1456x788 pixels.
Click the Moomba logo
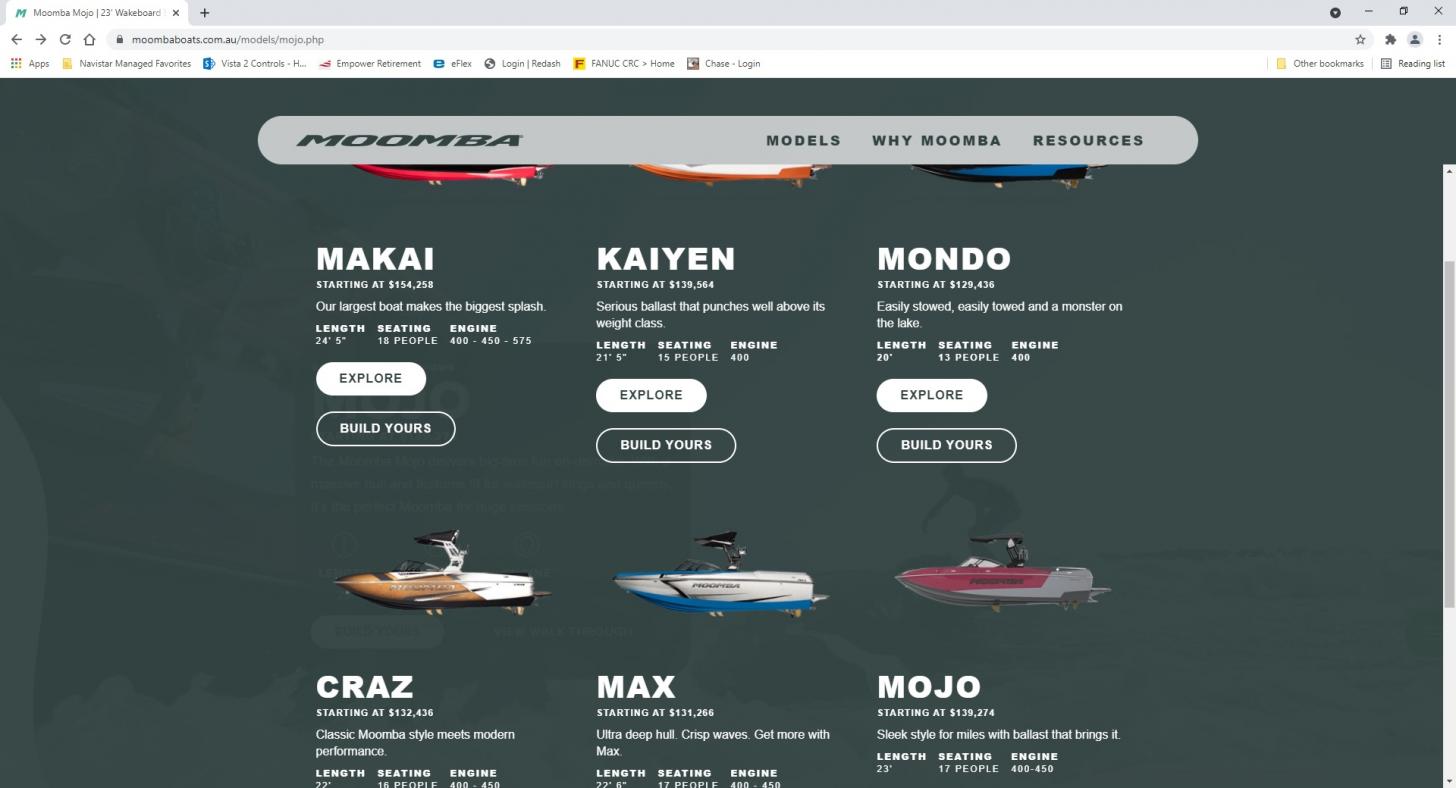coord(409,140)
